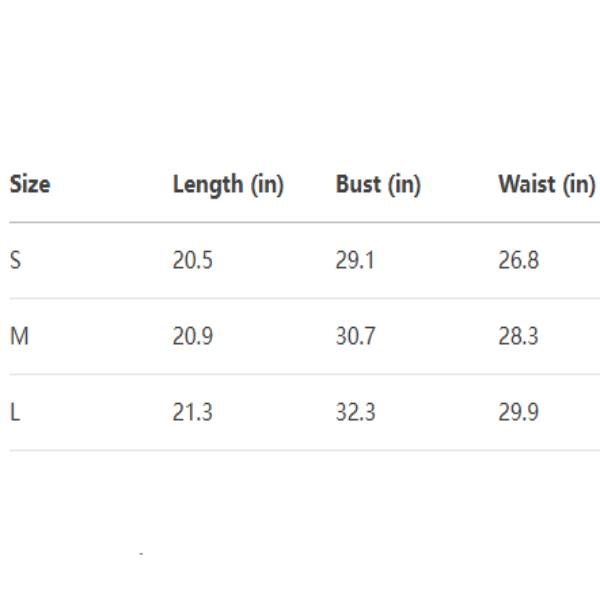
Task: Click the 20.9 length value
Action: pyautogui.click(x=193, y=337)
